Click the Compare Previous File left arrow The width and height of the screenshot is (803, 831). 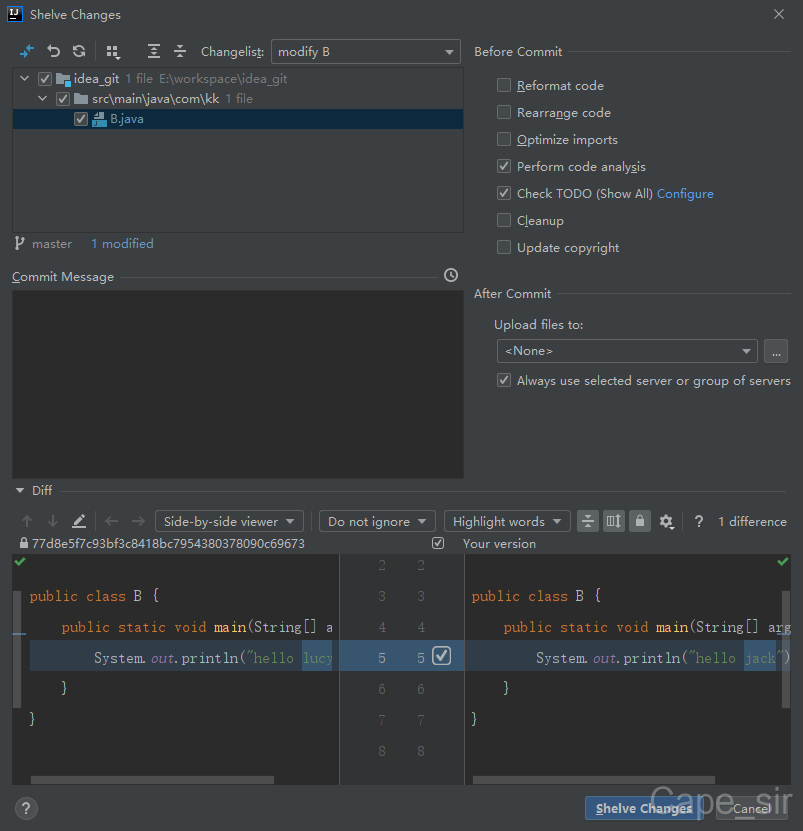click(x=111, y=521)
